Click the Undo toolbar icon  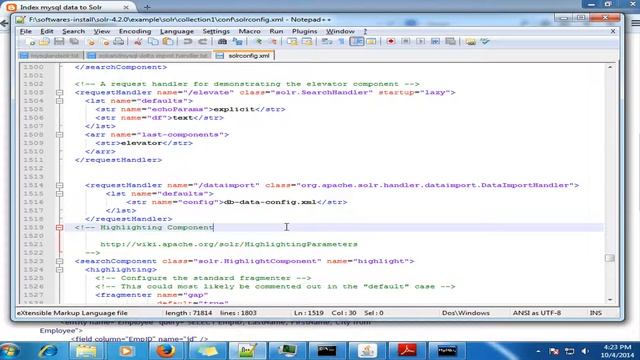click(187, 42)
